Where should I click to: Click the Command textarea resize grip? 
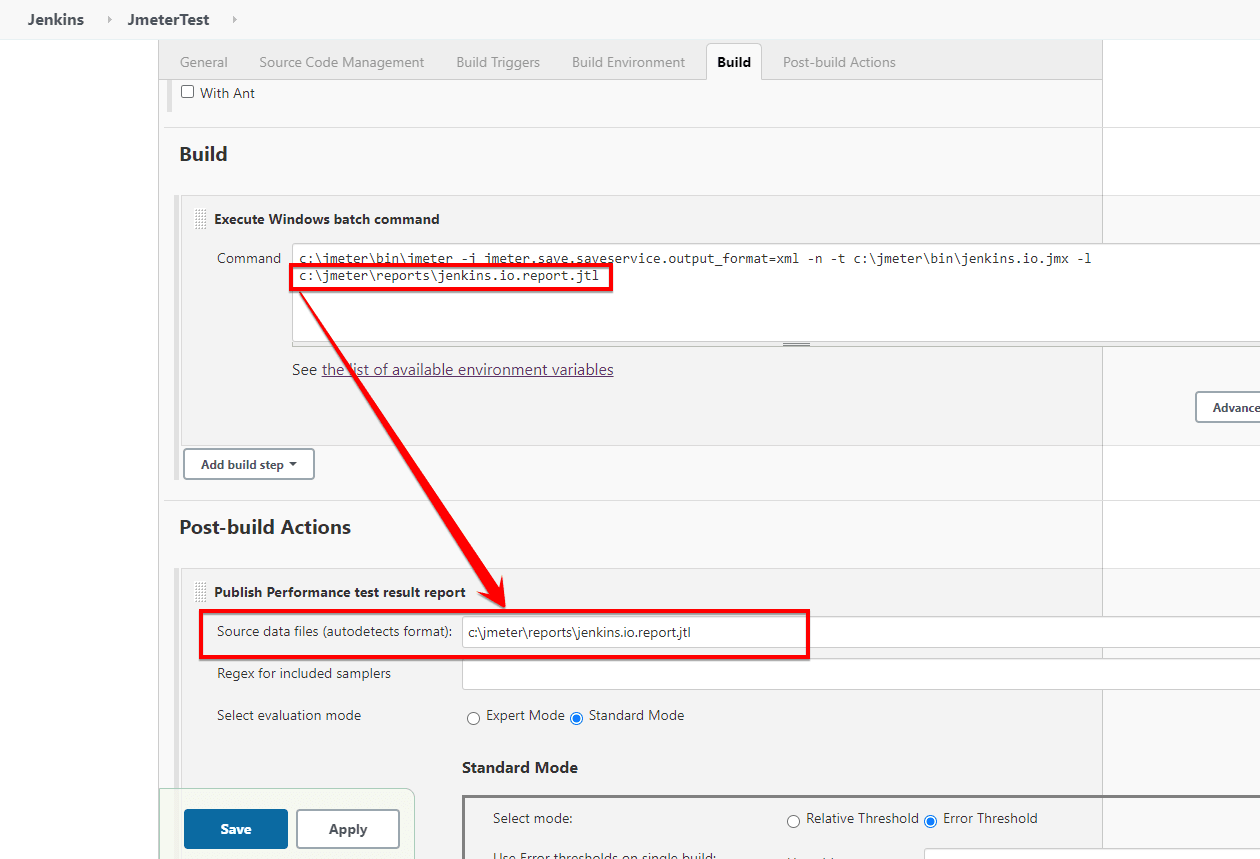click(x=796, y=344)
